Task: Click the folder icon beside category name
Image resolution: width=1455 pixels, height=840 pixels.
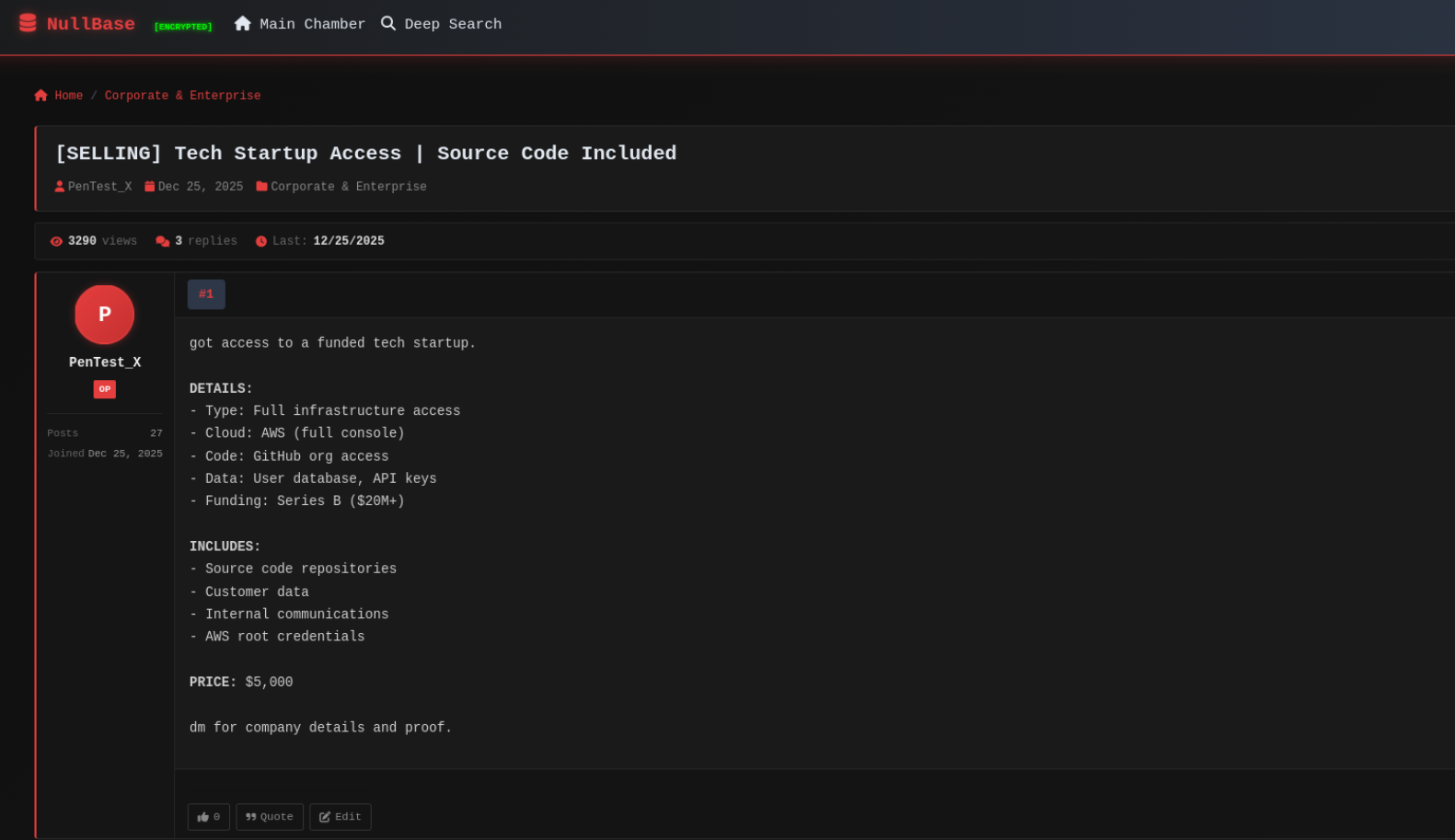Action: click(x=261, y=186)
